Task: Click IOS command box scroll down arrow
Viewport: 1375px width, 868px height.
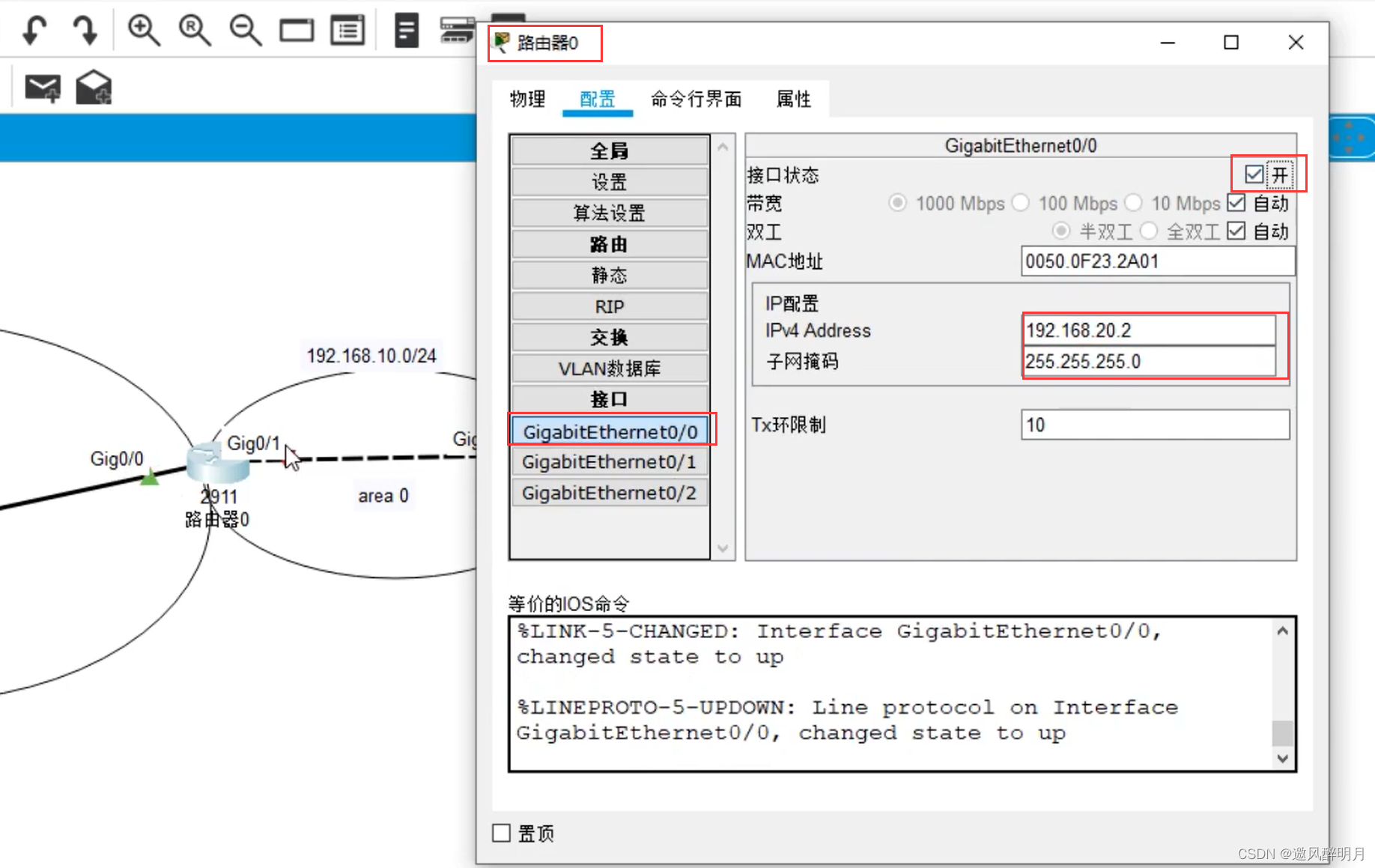Action: pyautogui.click(x=1283, y=758)
